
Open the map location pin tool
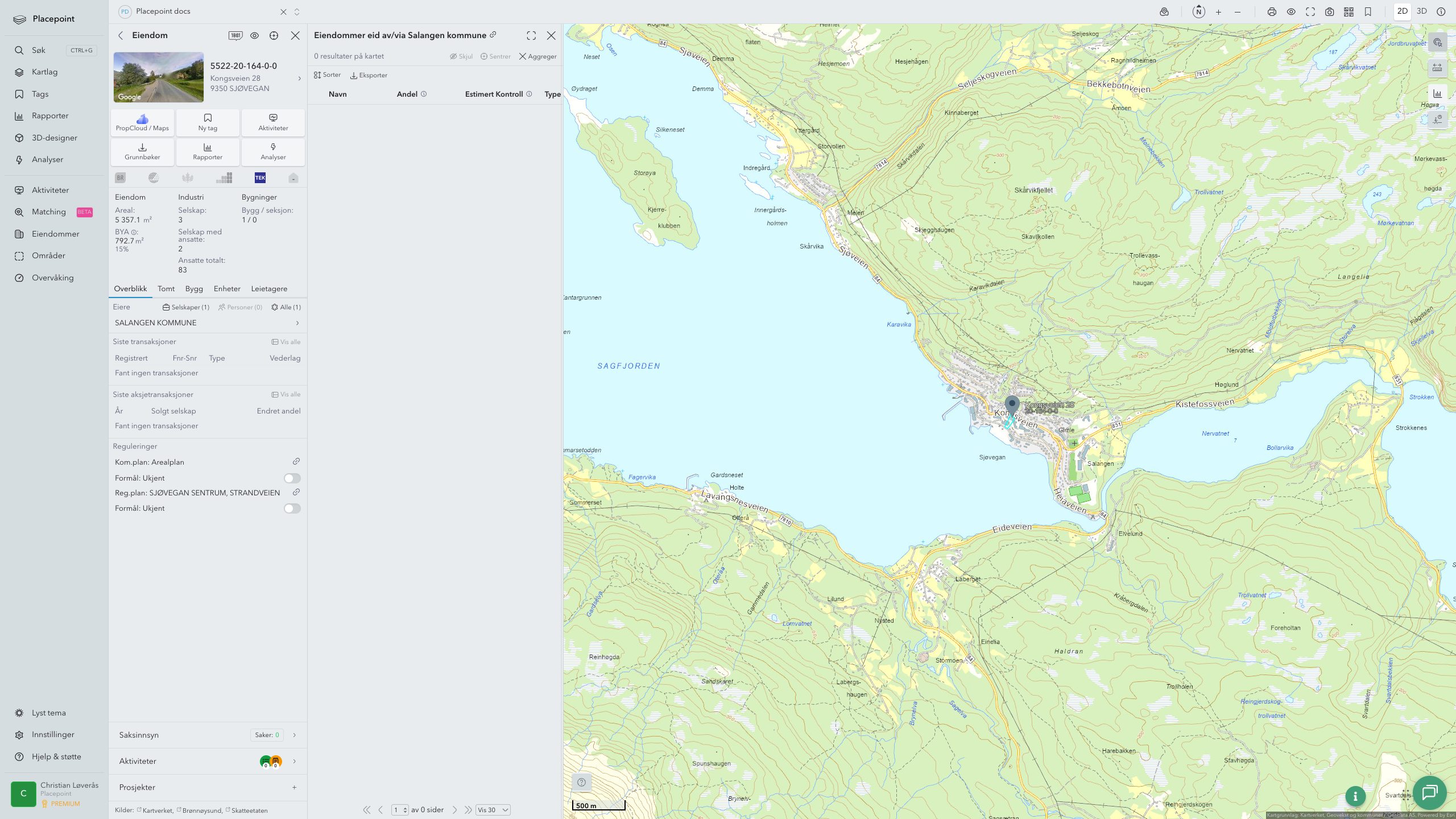pyautogui.click(x=1164, y=12)
